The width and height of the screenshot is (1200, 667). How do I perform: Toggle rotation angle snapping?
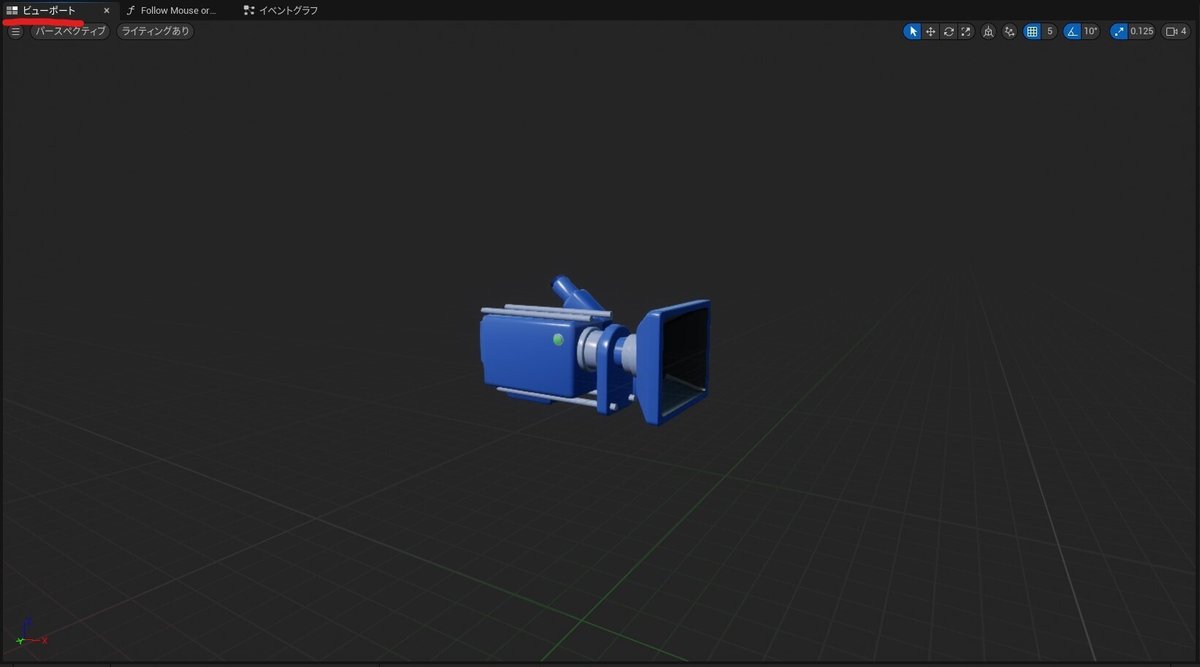(x=1072, y=31)
